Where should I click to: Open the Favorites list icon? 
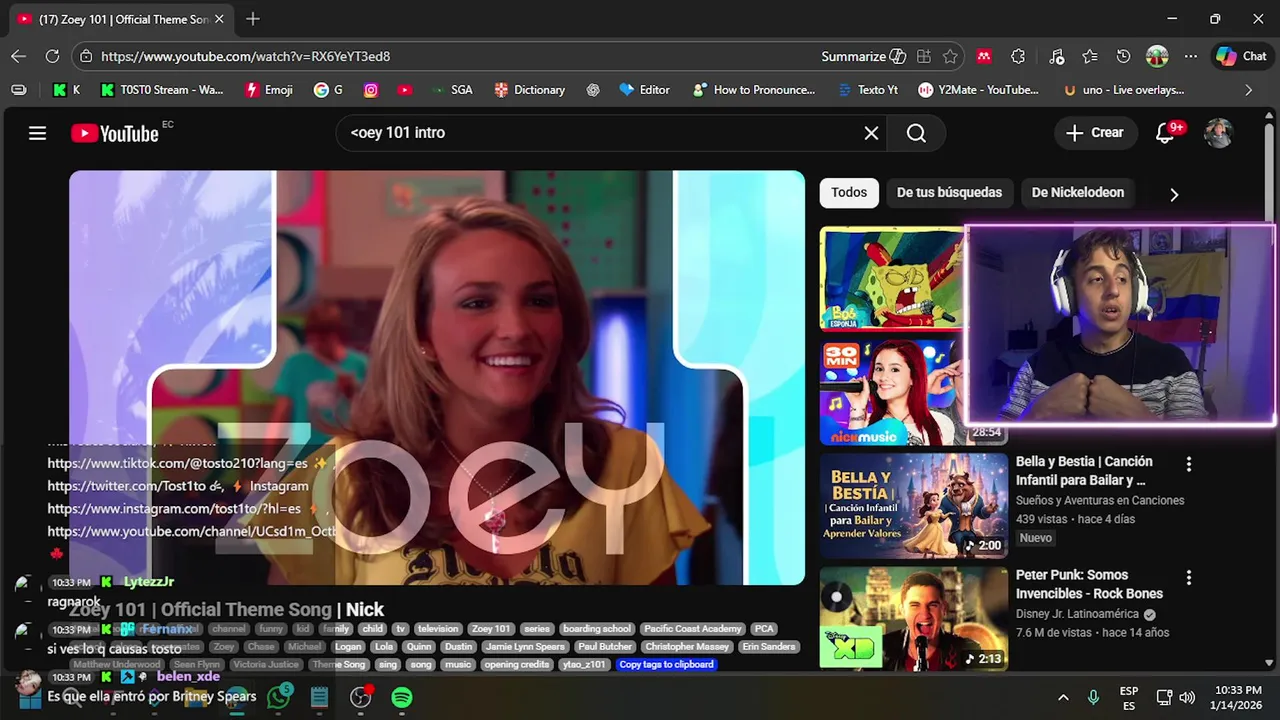[x=1090, y=57]
